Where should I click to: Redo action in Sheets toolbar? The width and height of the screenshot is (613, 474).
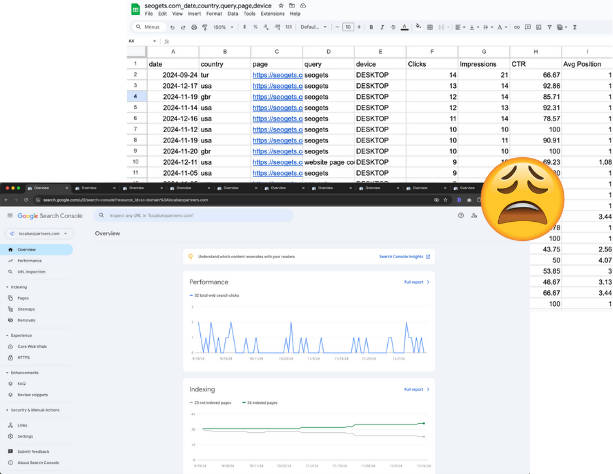coord(183,27)
